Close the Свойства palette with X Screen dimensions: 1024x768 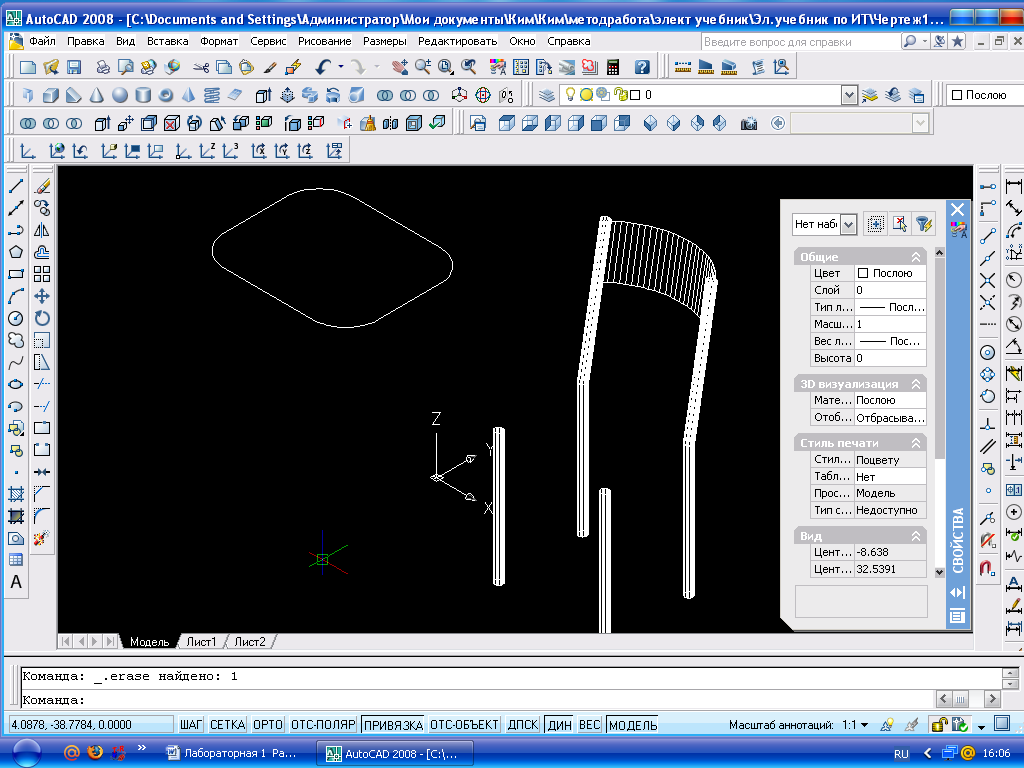tap(957, 210)
